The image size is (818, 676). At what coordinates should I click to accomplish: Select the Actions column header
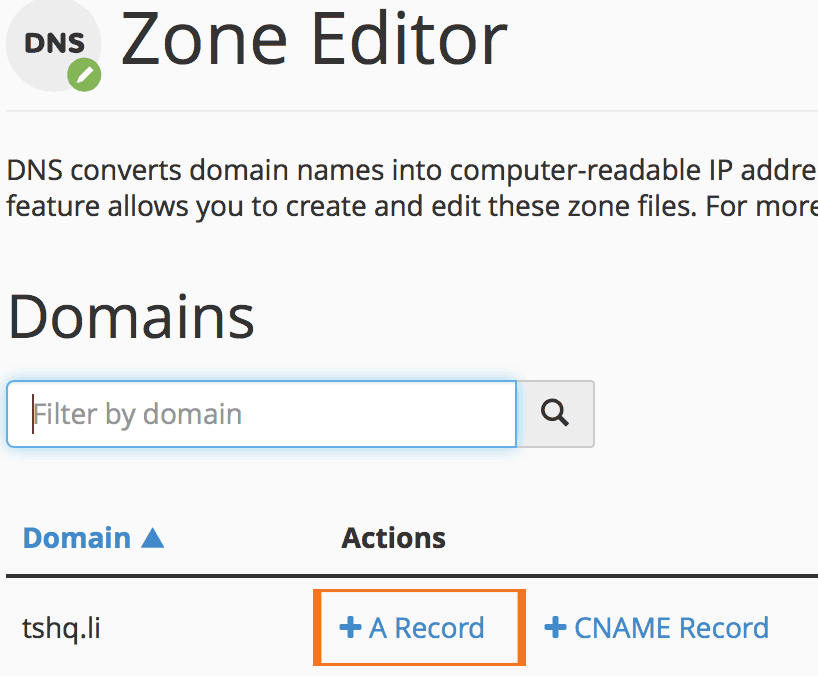[x=393, y=538]
